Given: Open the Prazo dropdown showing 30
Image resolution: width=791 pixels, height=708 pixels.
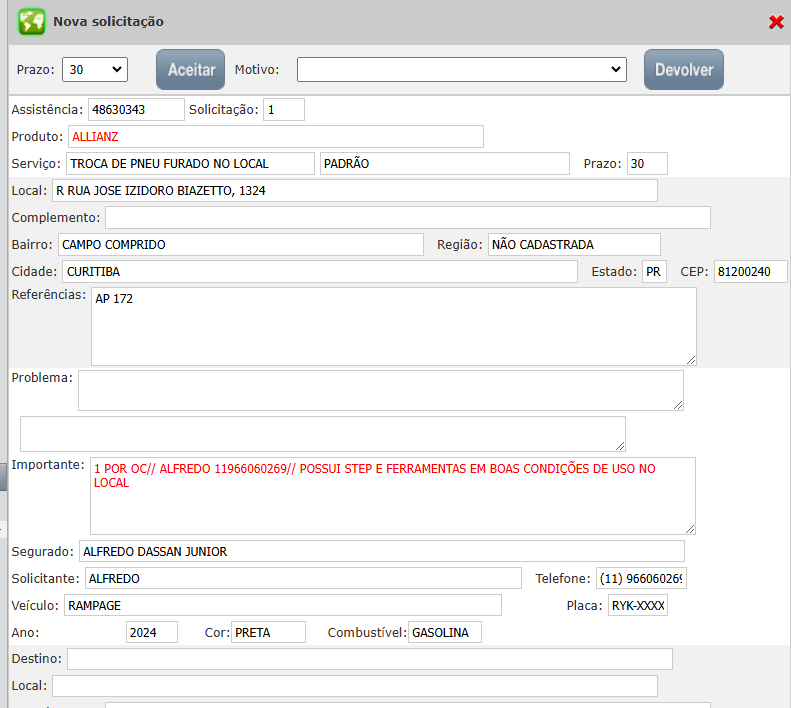Looking at the screenshot, I should [x=95, y=69].
